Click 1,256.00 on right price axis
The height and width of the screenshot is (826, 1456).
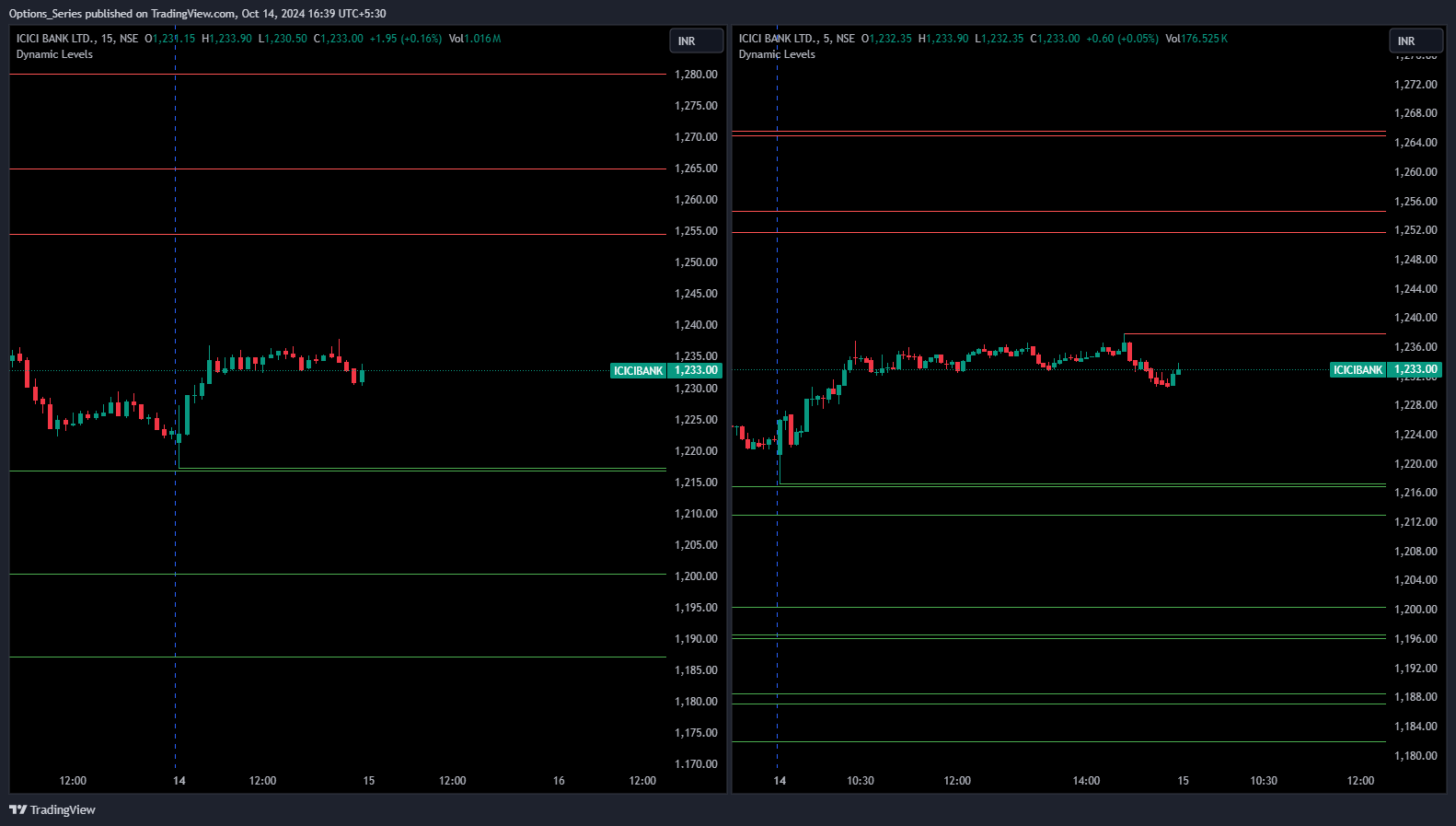click(x=1416, y=202)
